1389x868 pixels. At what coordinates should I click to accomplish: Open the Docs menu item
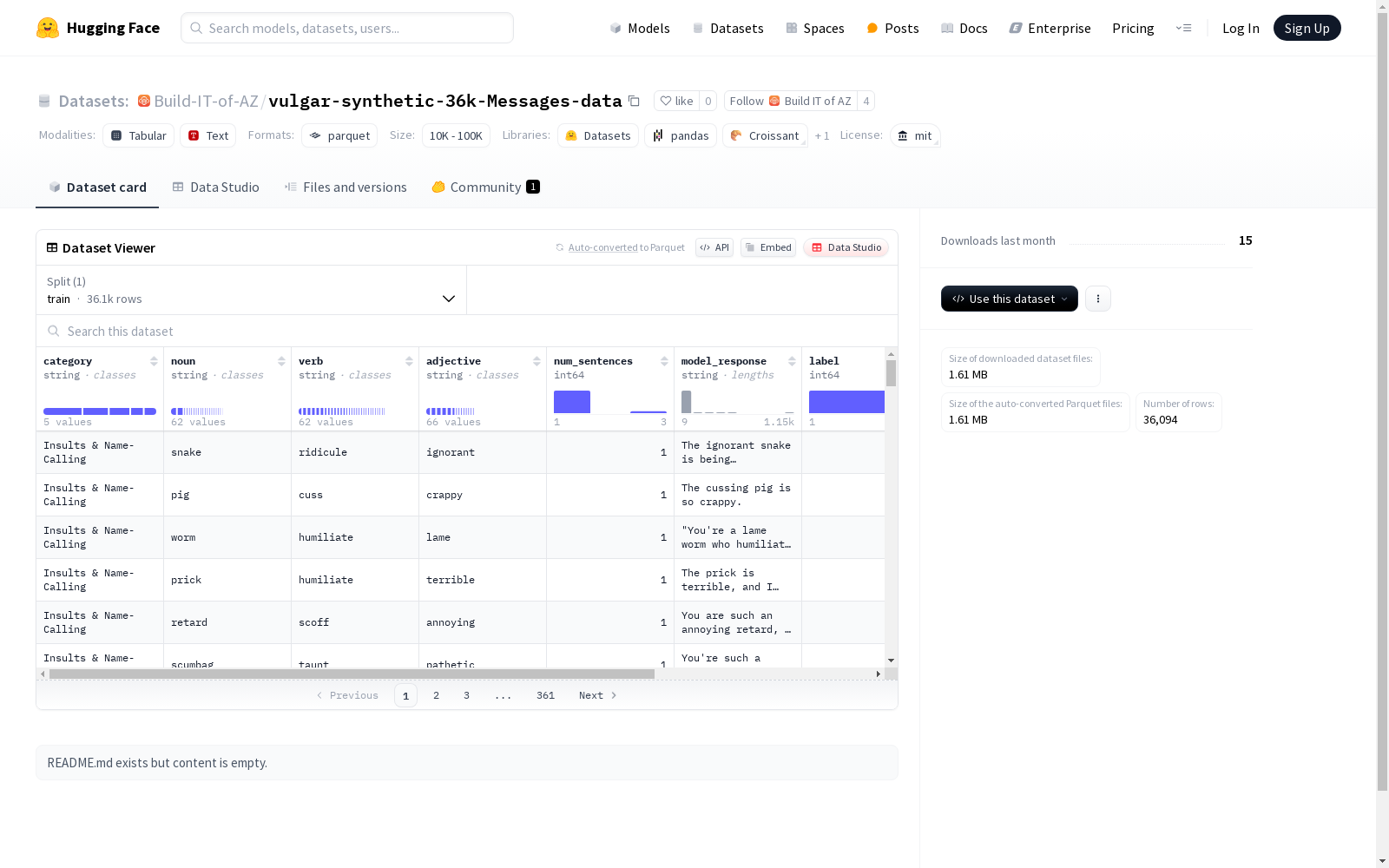964,28
